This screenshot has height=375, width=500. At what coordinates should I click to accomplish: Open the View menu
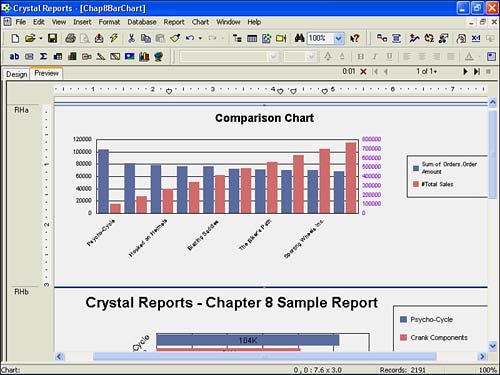point(59,22)
